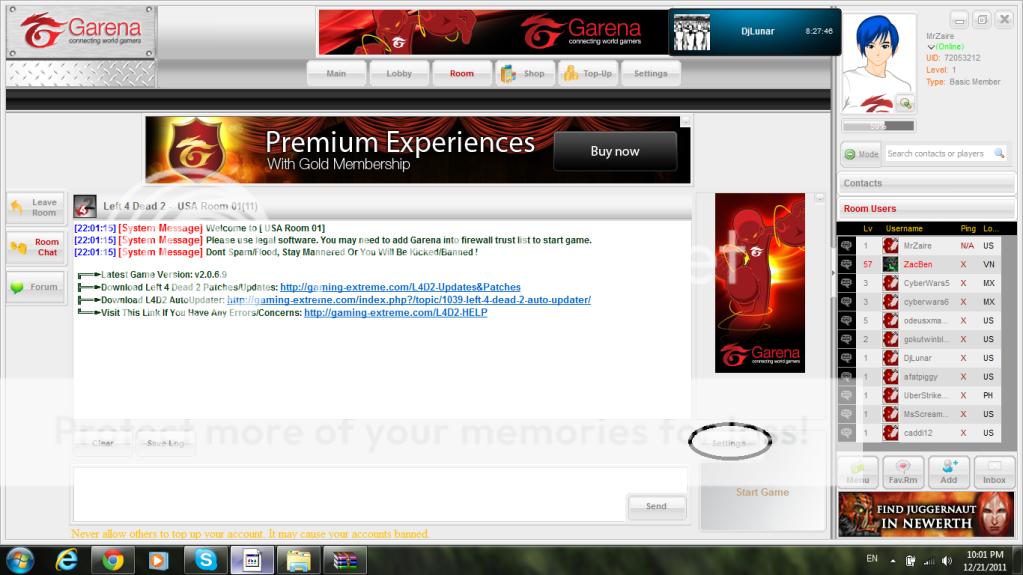Image resolution: width=1023 pixels, height=575 pixels.
Task: Clear the chat log
Action: point(103,443)
